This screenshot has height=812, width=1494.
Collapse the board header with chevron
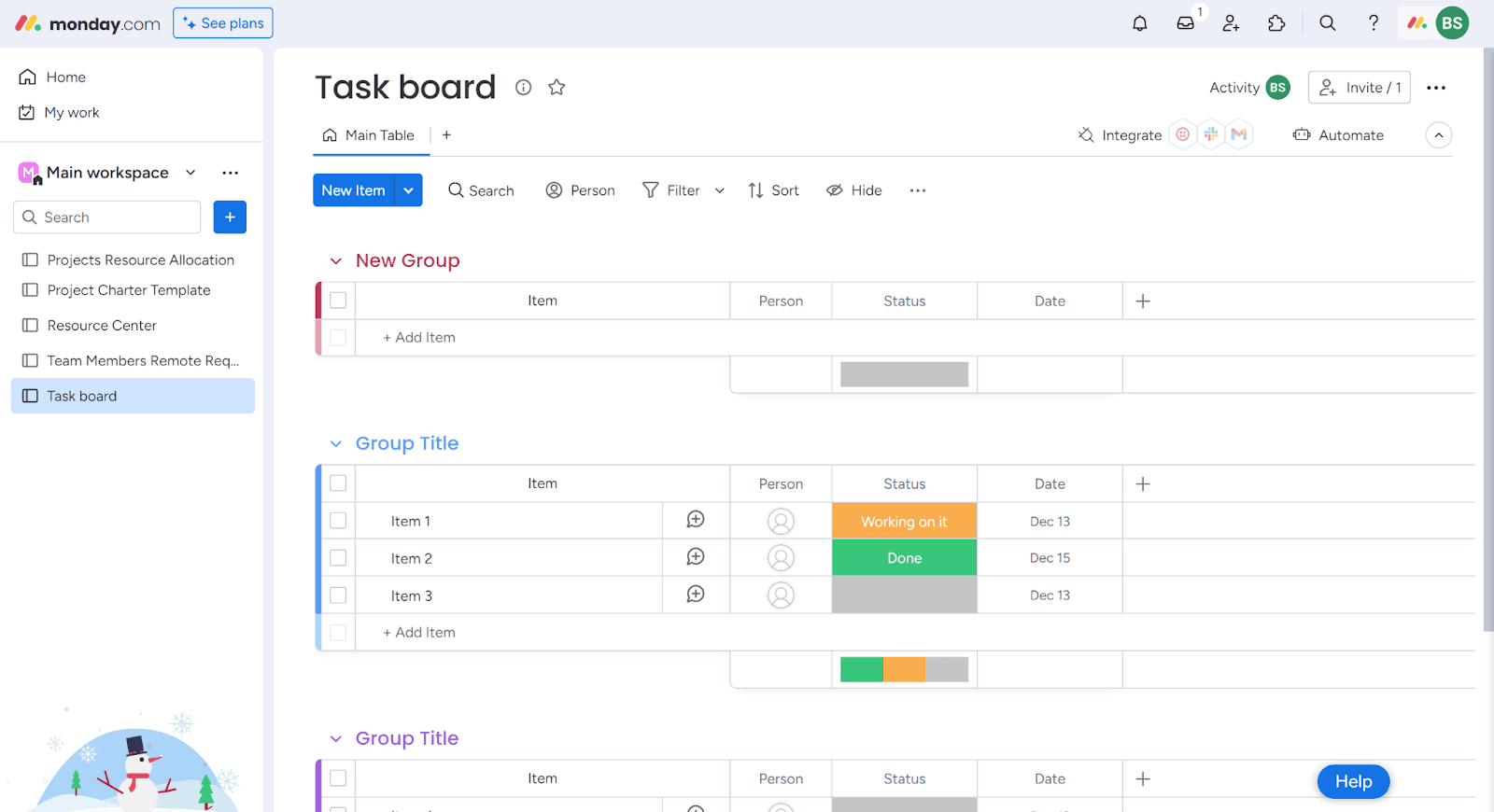pyautogui.click(x=1439, y=135)
